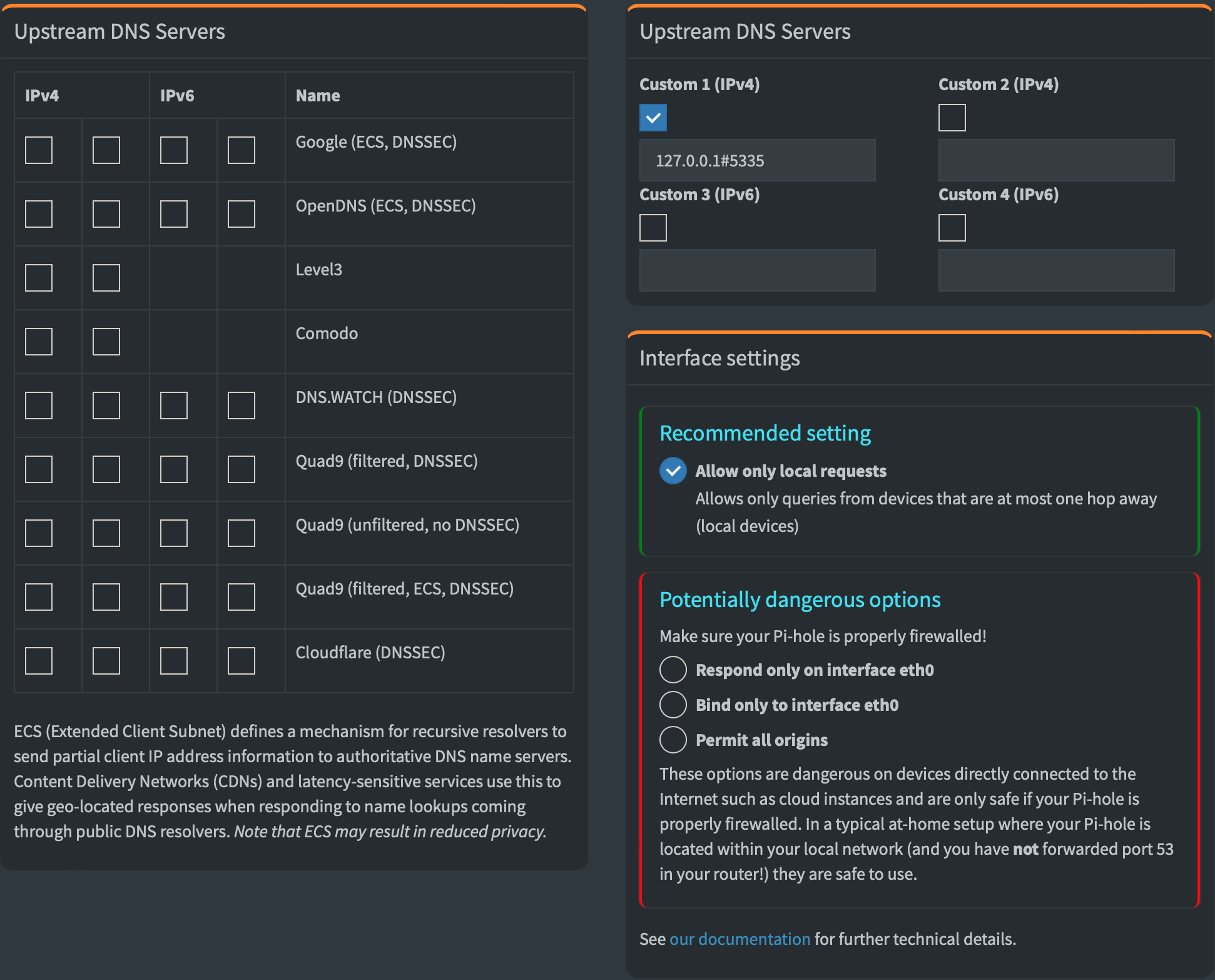Check first IPv4 box for DNS.WATCH
This screenshot has width=1215, height=980.
39,406
